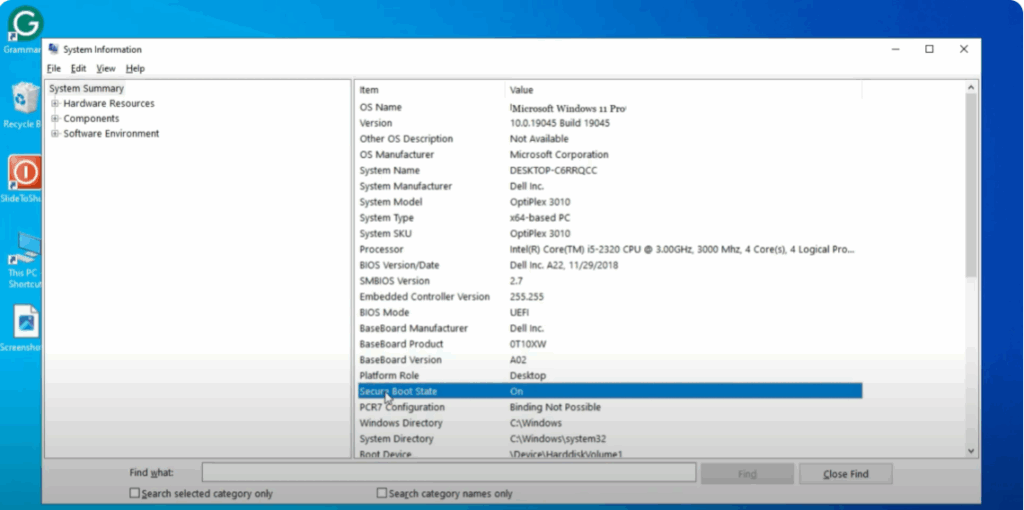Select the System Model row
Image resolution: width=1024 pixels, height=510 pixels.
point(609,202)
